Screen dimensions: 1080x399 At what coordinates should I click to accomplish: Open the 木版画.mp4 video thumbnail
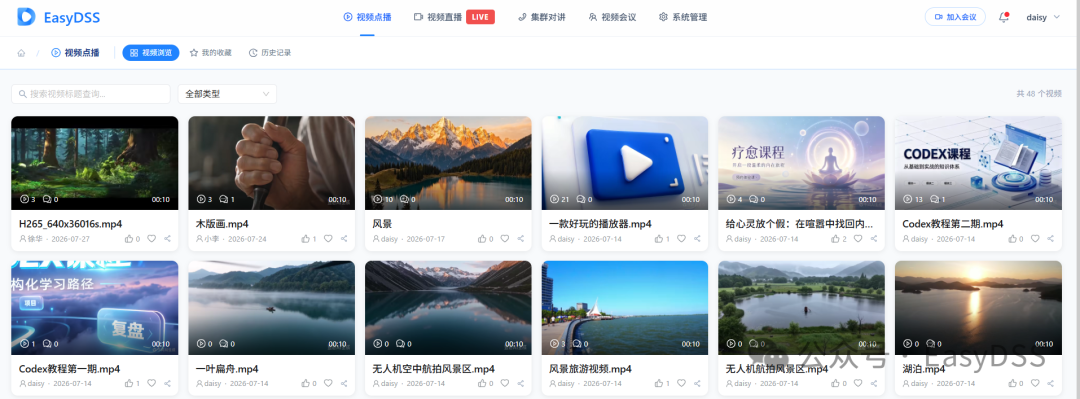coord(271,163)
